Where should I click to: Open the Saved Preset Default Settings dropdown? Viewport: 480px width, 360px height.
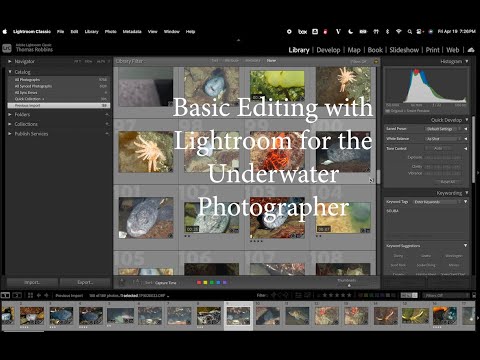443,129
